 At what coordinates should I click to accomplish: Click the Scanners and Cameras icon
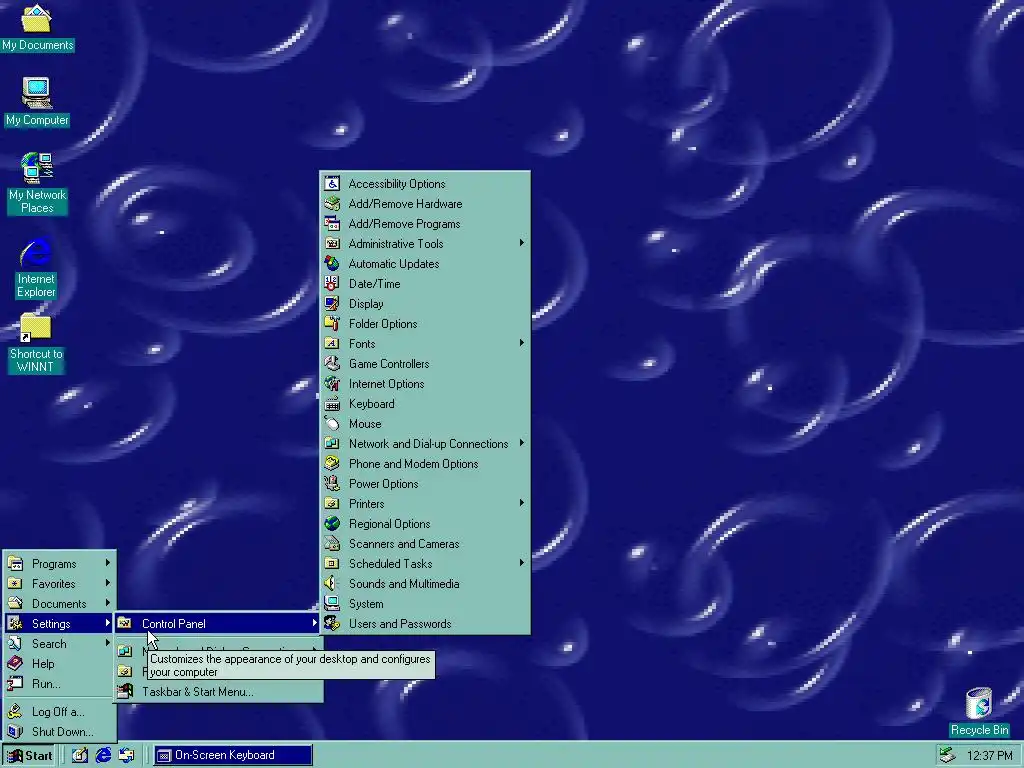click(332, 543)
